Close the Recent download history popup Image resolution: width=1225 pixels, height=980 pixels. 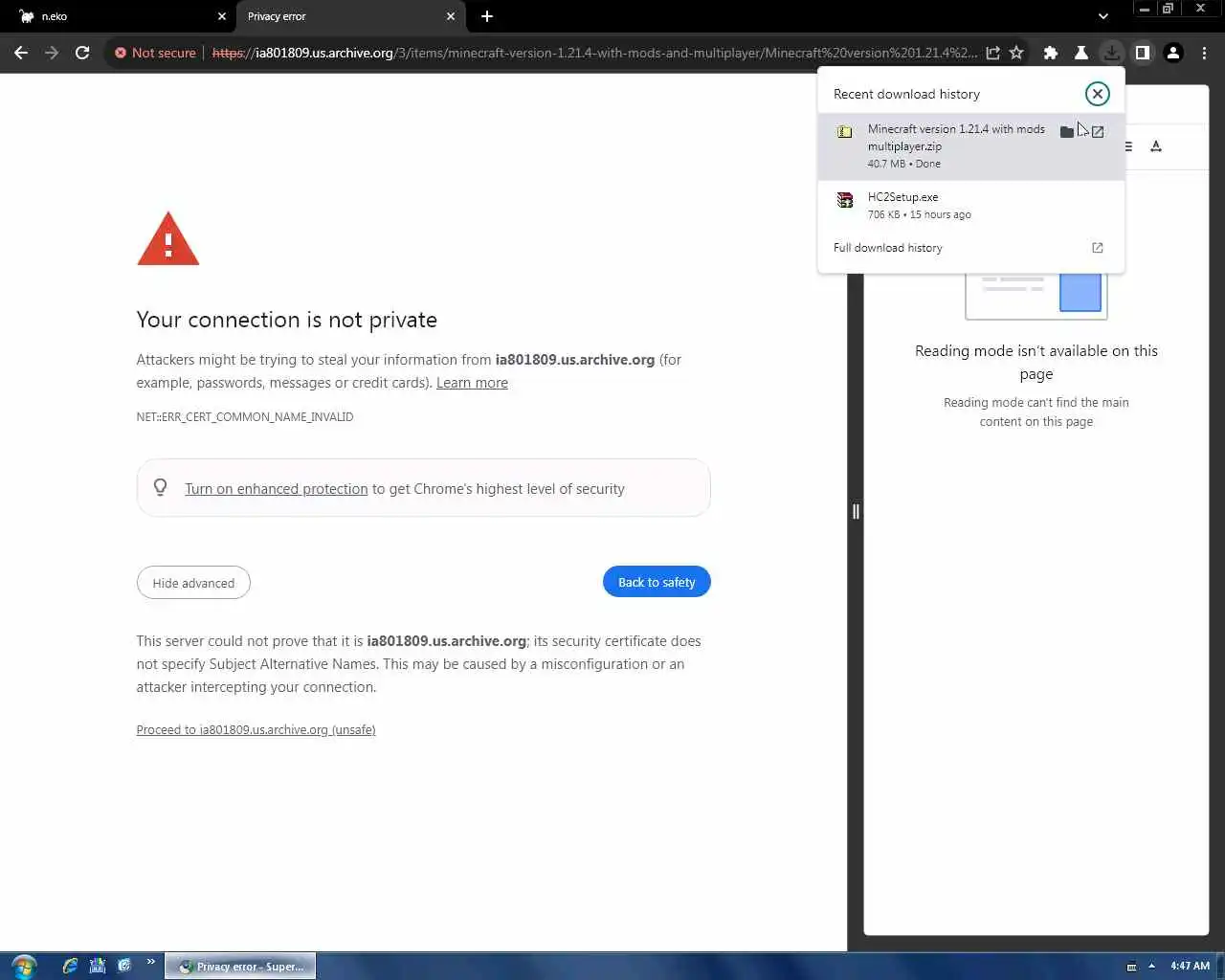[1098, 94]
